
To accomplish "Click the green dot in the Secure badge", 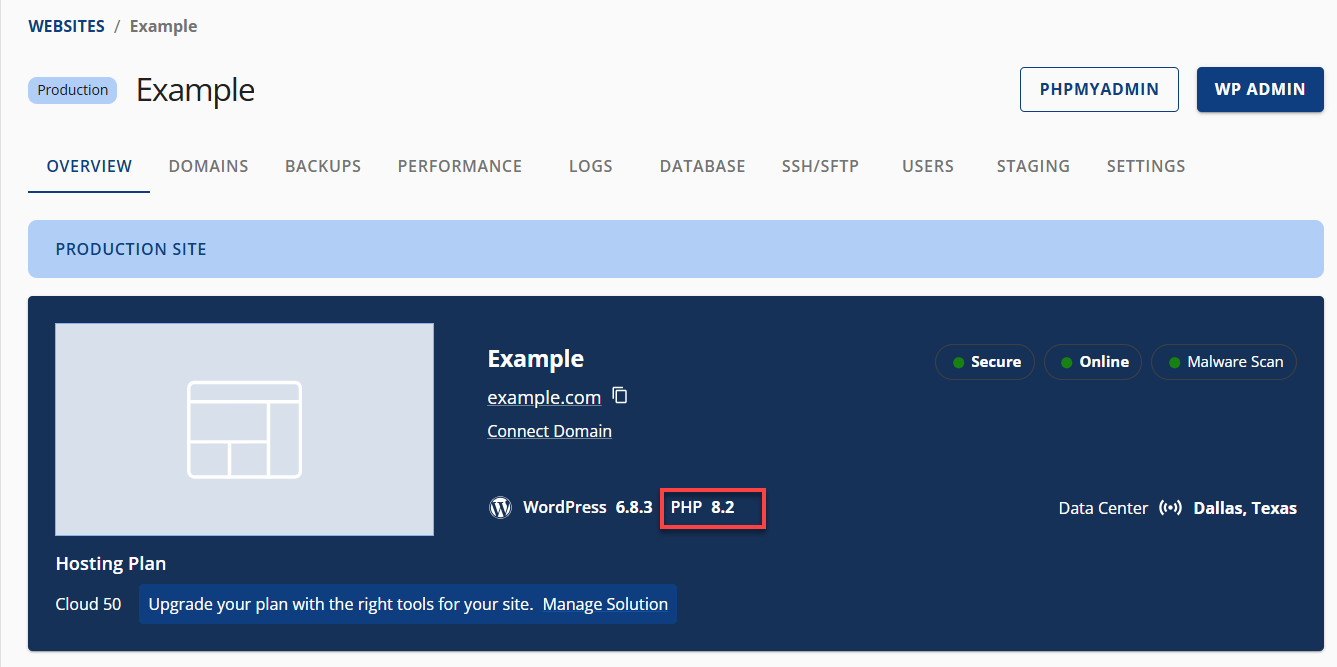I will tap(959, 362).
